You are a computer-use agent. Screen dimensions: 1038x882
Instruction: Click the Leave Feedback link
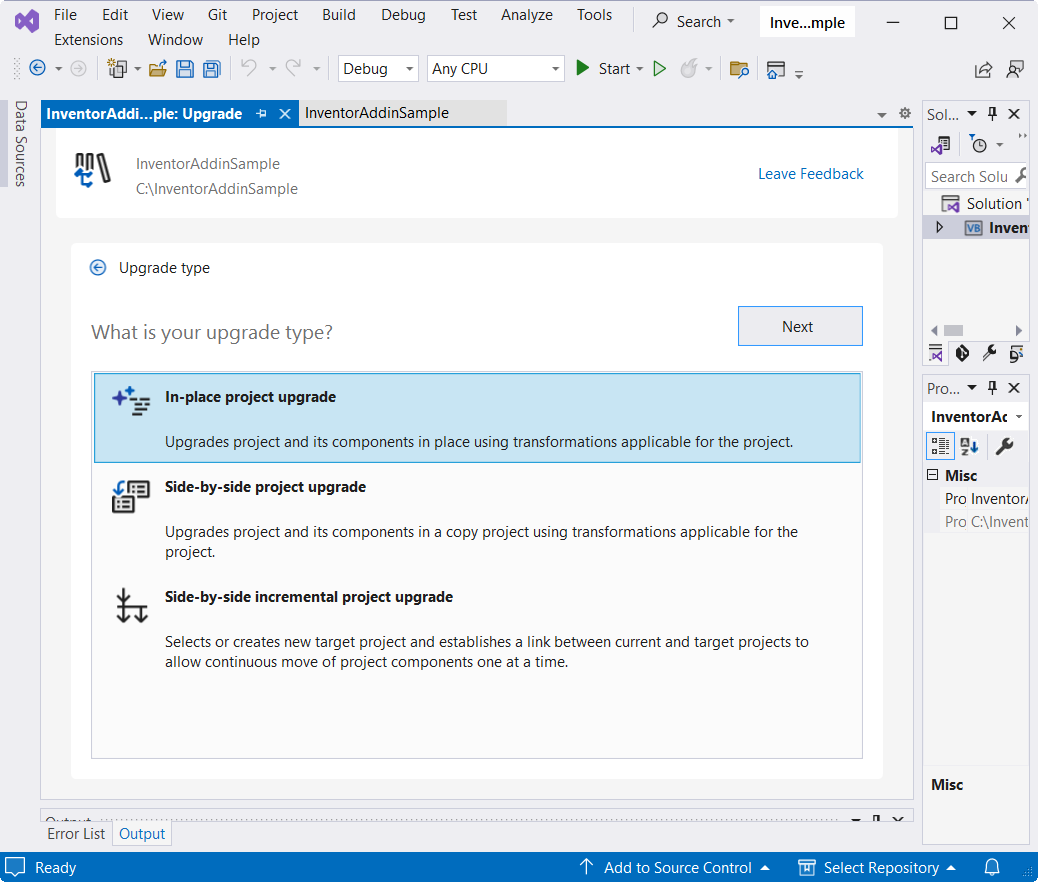pyautogui.click(x=810, y=173)
